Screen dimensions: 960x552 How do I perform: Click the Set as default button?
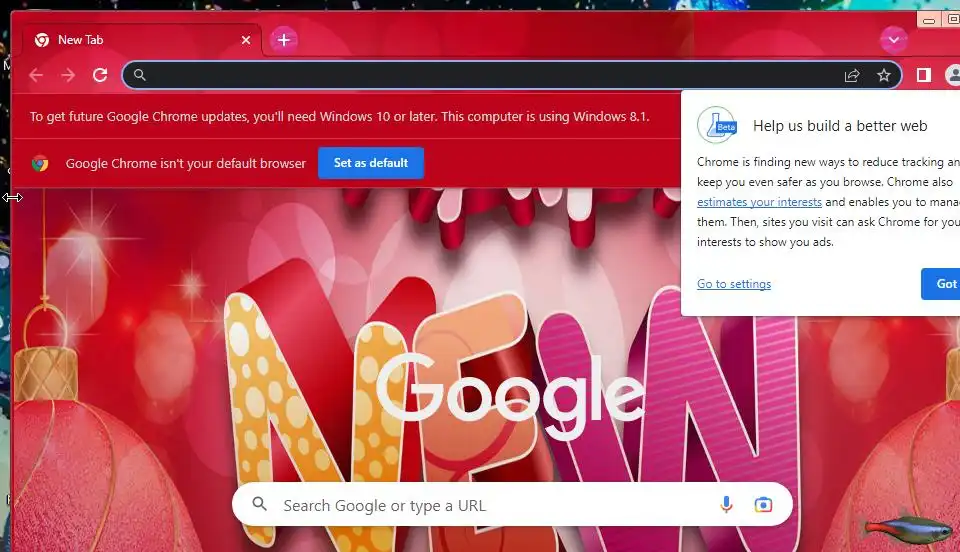370,163
